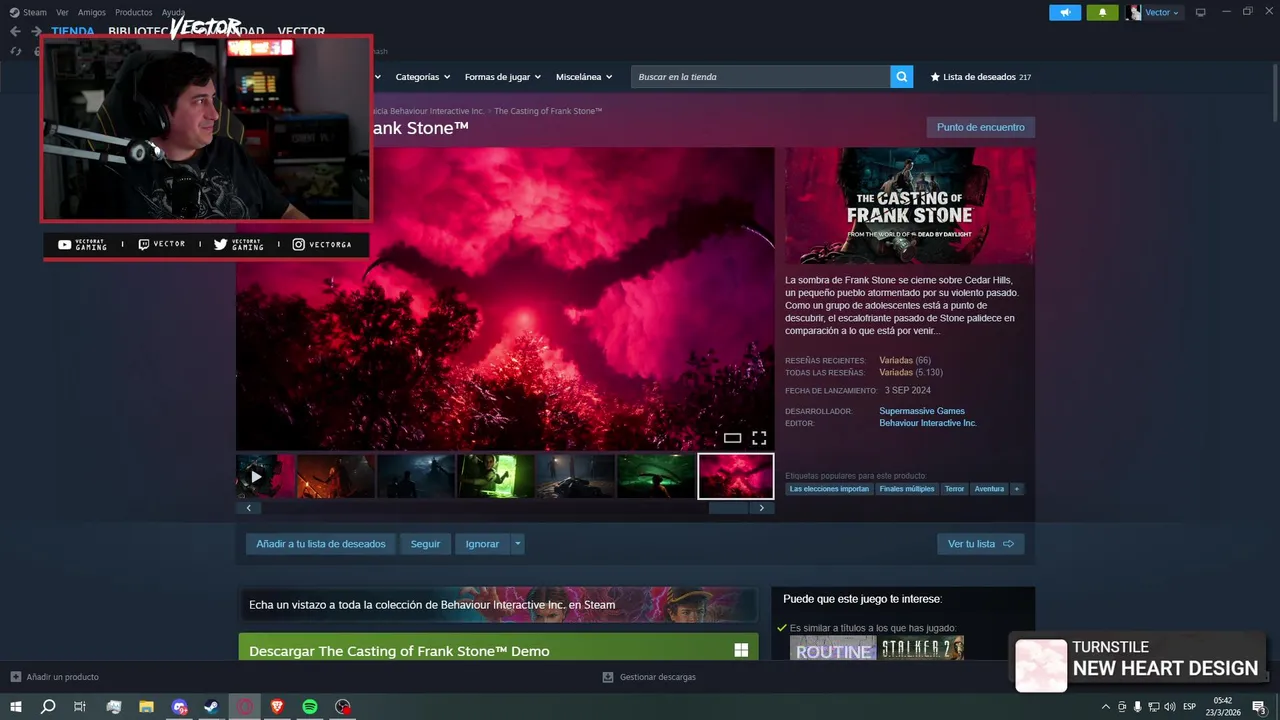Open the Productos menu
The width and height of the screenshot is (1280, 720).
point(134,12)
